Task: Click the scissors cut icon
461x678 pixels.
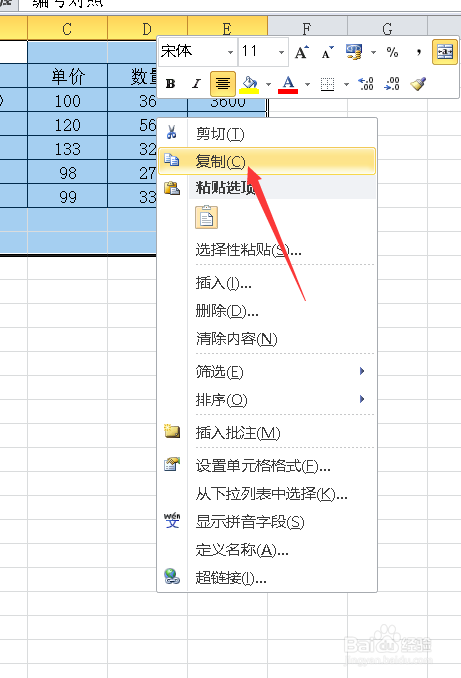Action: (172, 132)
